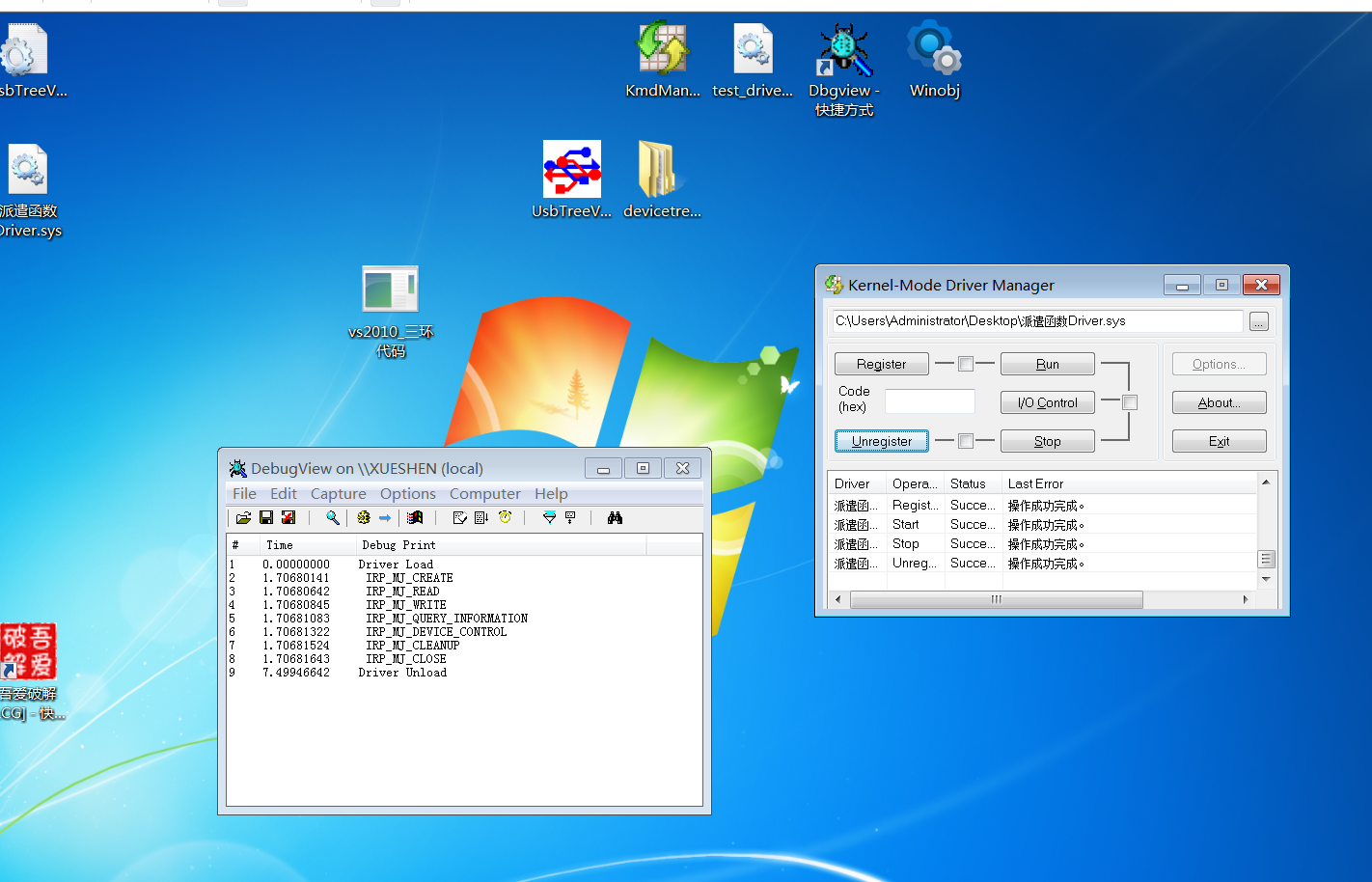Select the 'Unreg...' row in Driver Manager list
The image size is (1372, 882).
tap(1043, 563)
